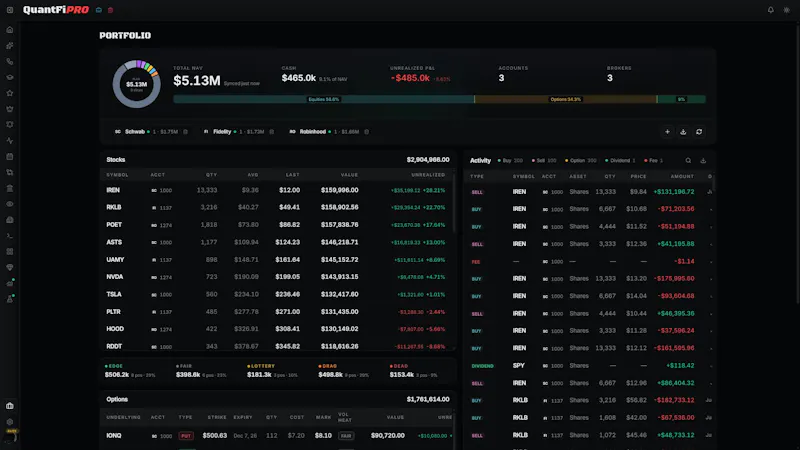
Task: Sort activity by AMOUNT column header
Action: pos(682,177)
